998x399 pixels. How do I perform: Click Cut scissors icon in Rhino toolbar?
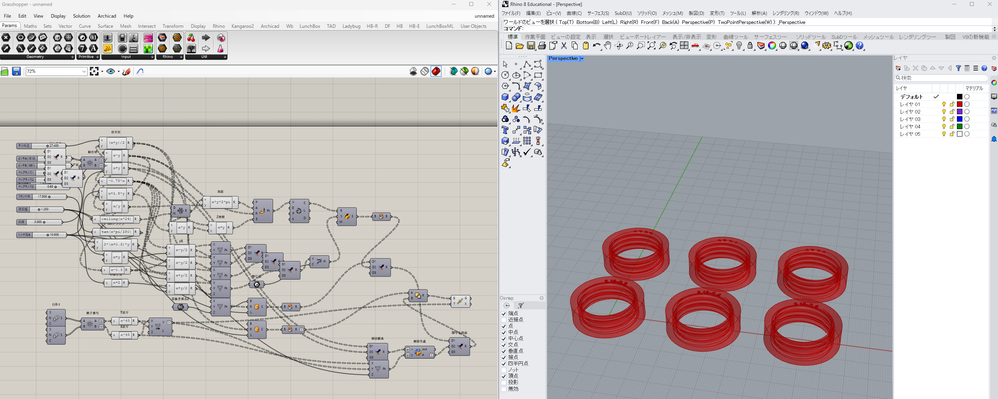click(564, 46)
